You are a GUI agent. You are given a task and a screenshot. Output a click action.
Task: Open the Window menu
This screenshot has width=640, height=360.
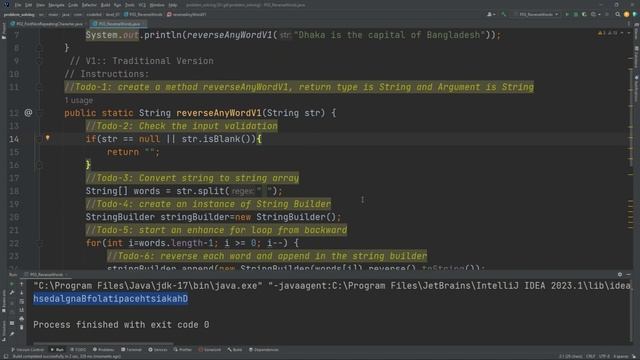click(x=157, y=5)
